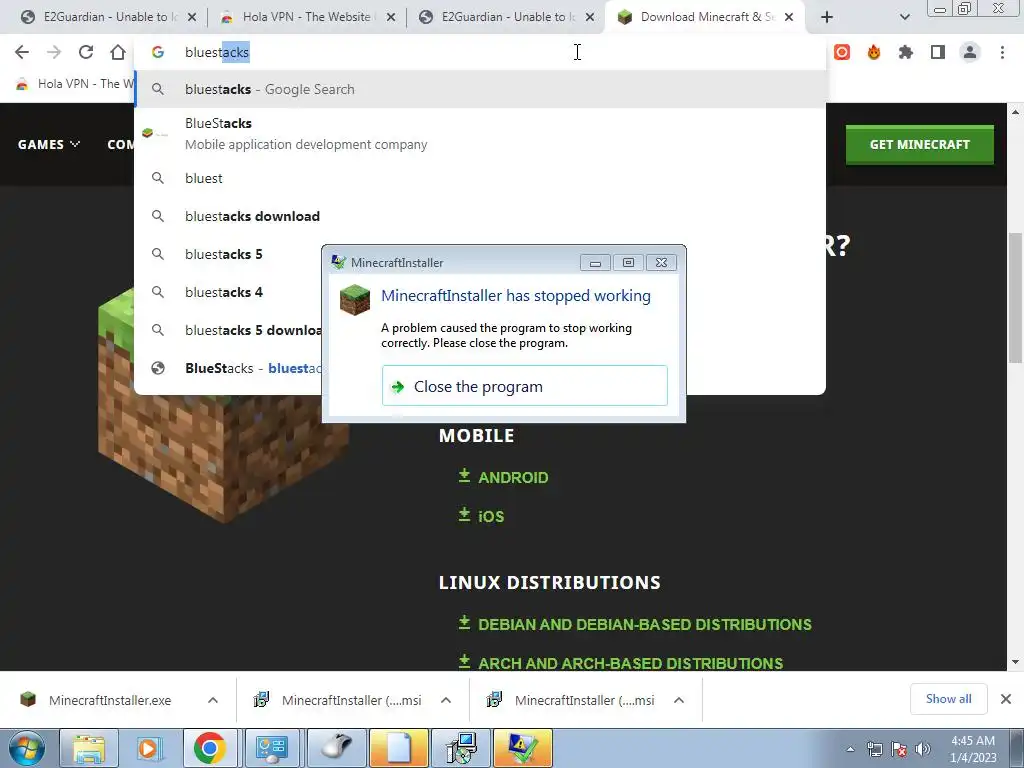The height and width of the screenshot is (768, 1024).
Task: Close the Hola VPN tab
Action: click(391, 17)
